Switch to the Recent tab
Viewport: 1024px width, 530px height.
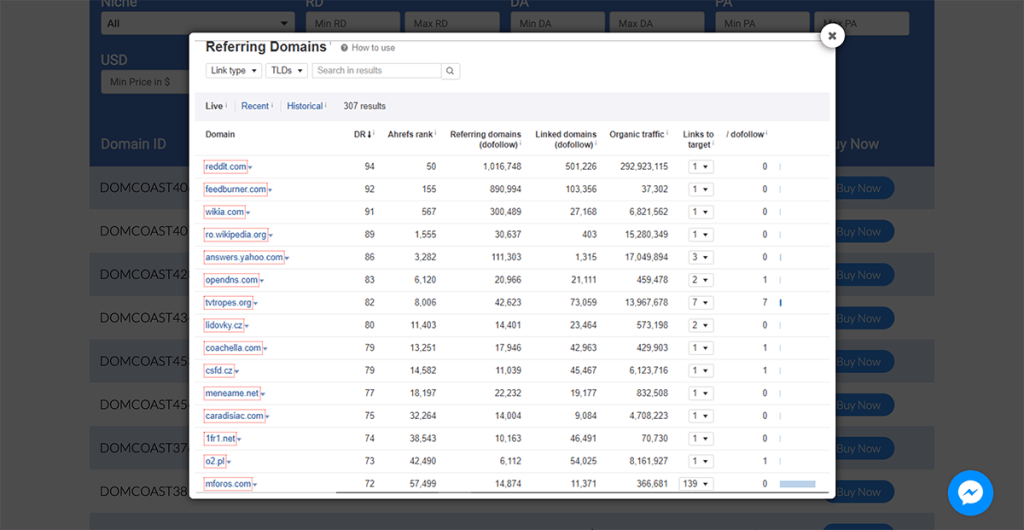[x=255, y=106]
